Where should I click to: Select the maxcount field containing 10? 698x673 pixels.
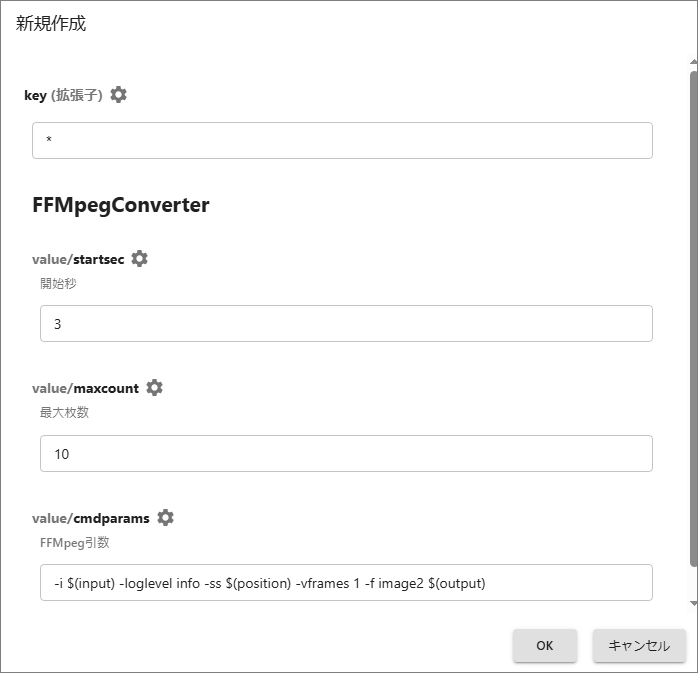pyautogui.click(x=346, y=454)
